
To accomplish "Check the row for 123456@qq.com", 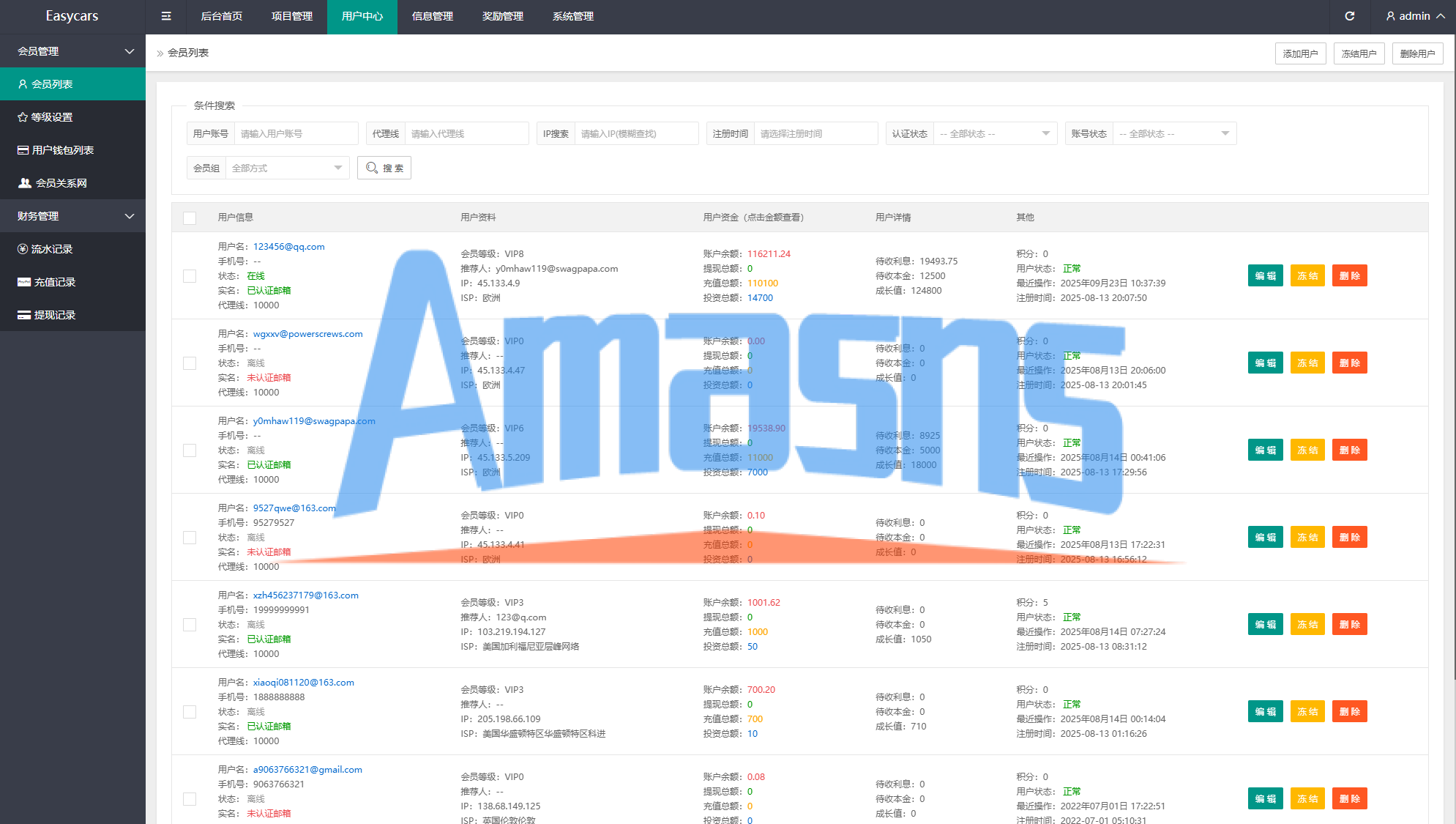I will click(x=190, y=276).
